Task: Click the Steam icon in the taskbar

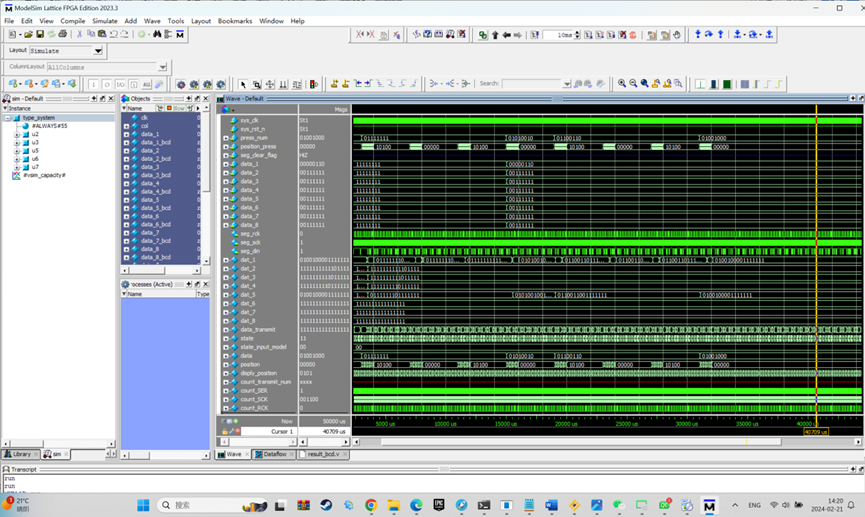Action: [326, 505]
